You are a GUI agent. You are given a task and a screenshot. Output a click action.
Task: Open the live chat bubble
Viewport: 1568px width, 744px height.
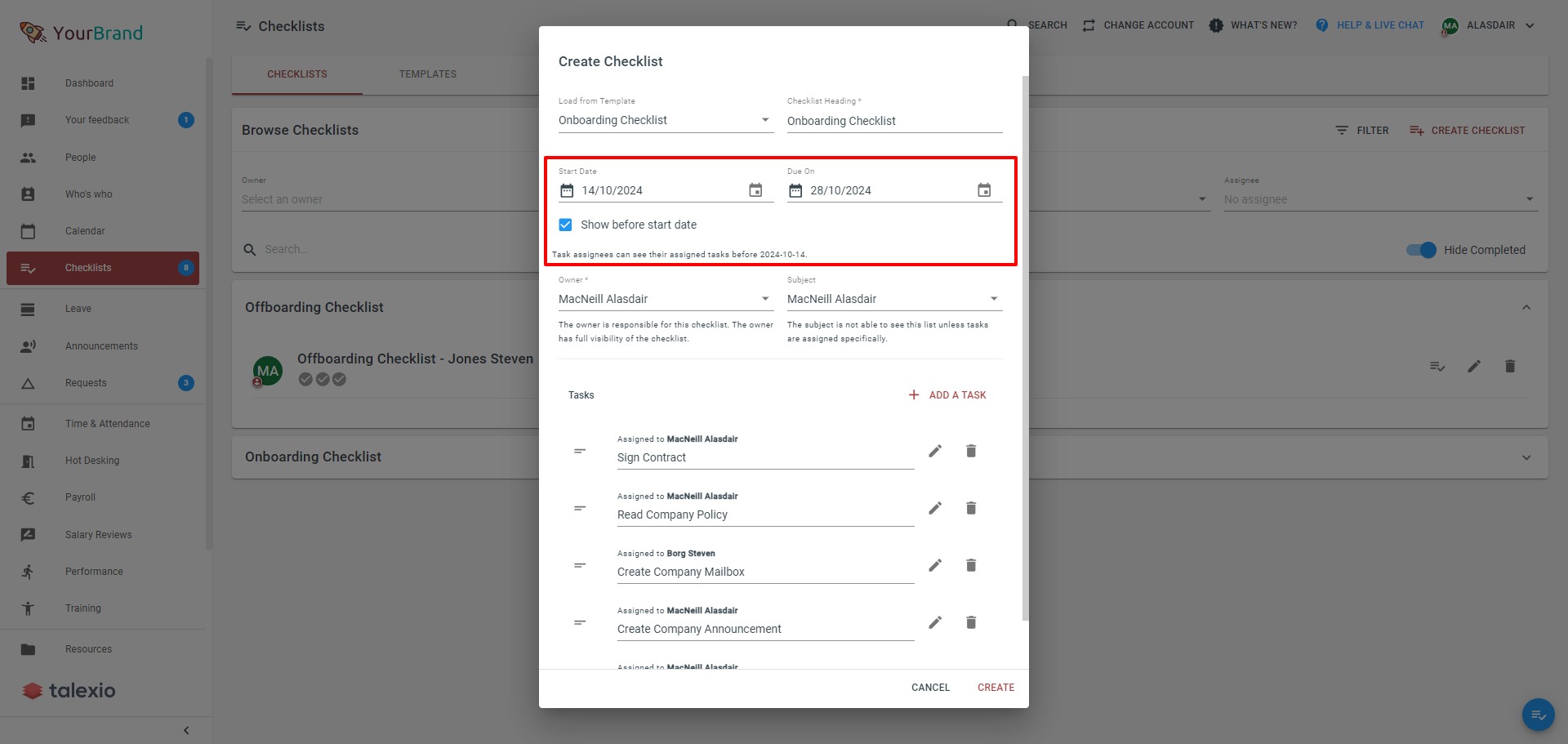pyautogui.click(x=1539, y=714)
